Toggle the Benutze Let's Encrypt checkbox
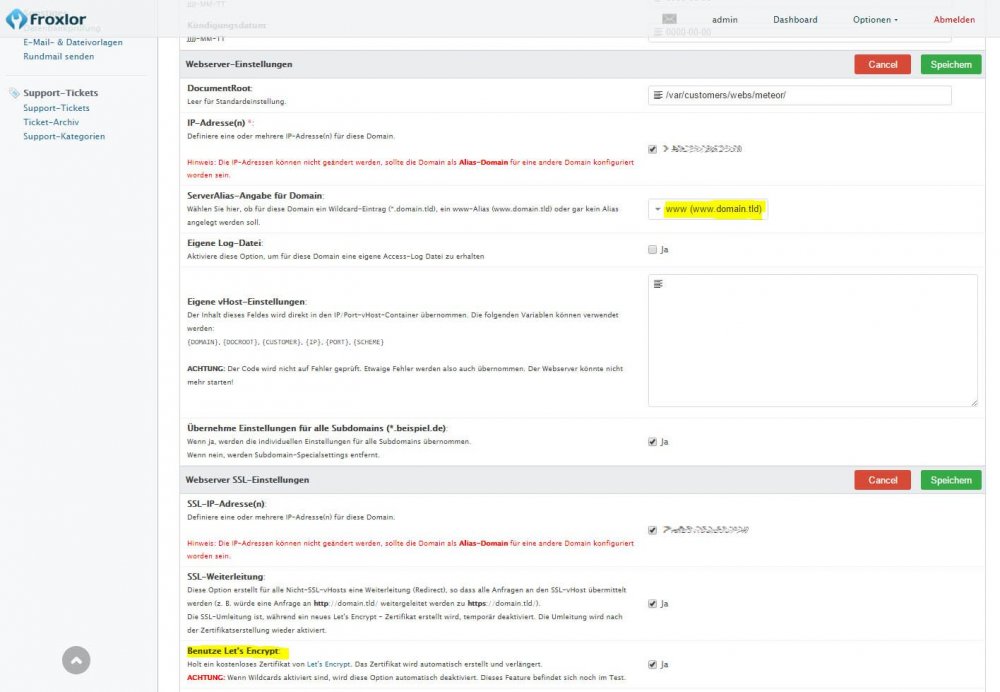The width and height of the screenshot is (1000, 692). pos(652,665)
